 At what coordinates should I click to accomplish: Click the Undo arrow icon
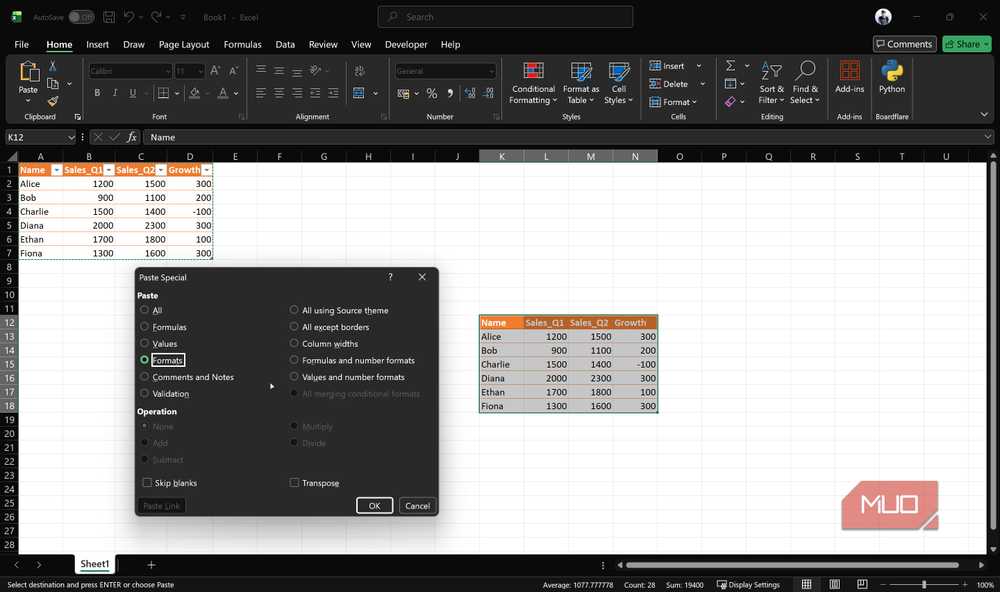tap(129, 17)
